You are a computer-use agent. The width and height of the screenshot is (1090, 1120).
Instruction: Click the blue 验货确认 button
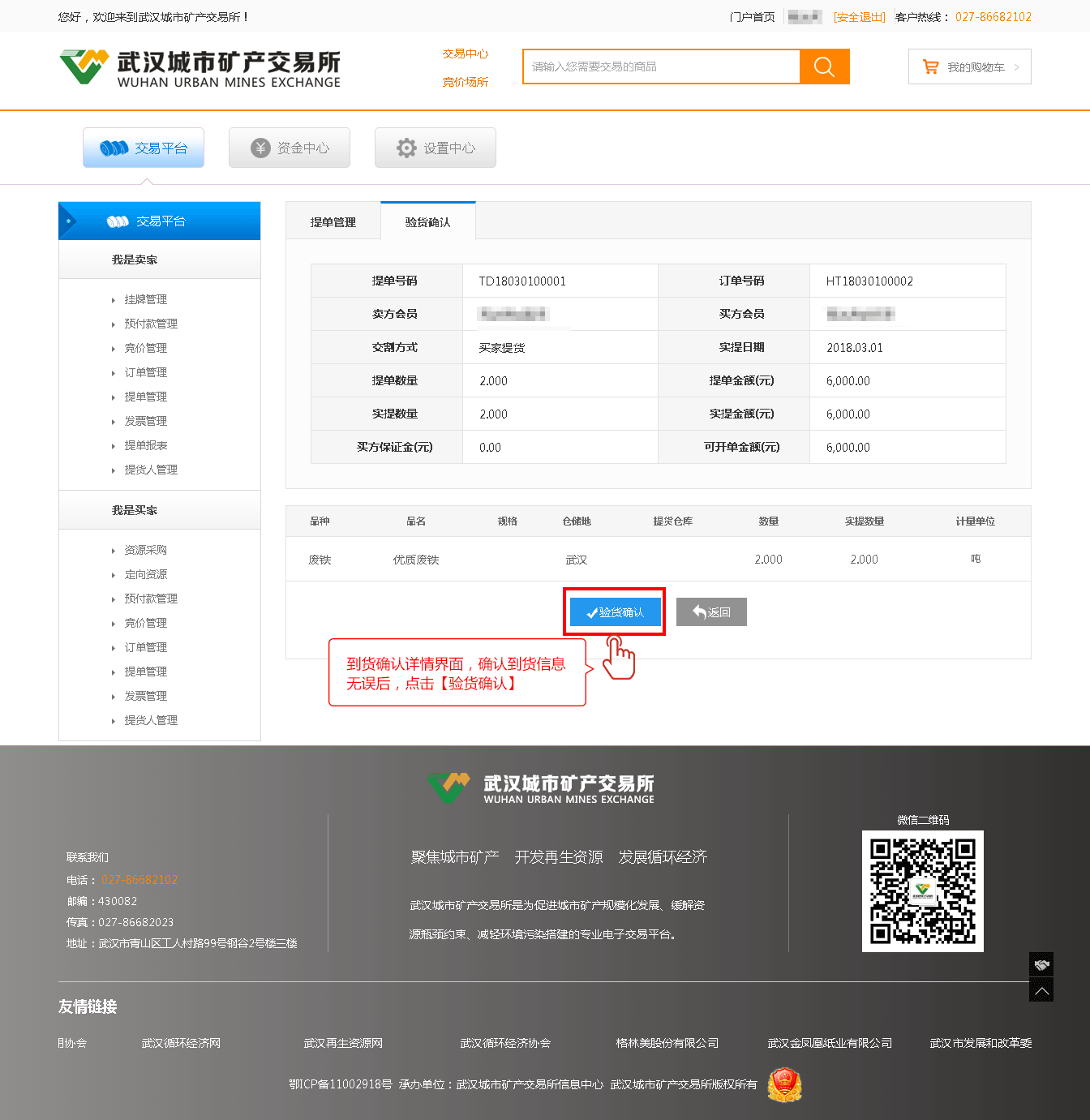(615, 612)
